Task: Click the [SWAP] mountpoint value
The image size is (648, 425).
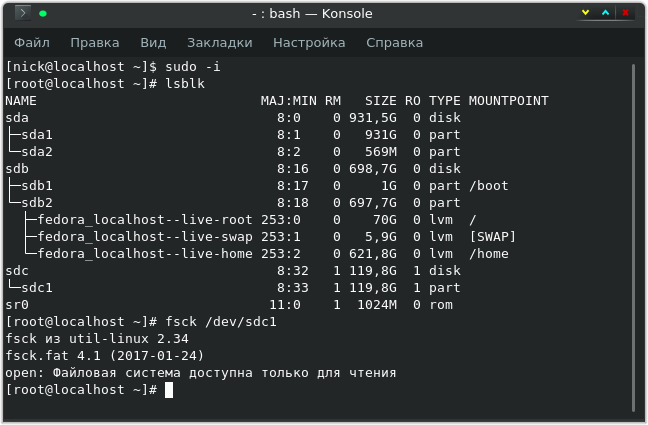Action: pos(493,236)
